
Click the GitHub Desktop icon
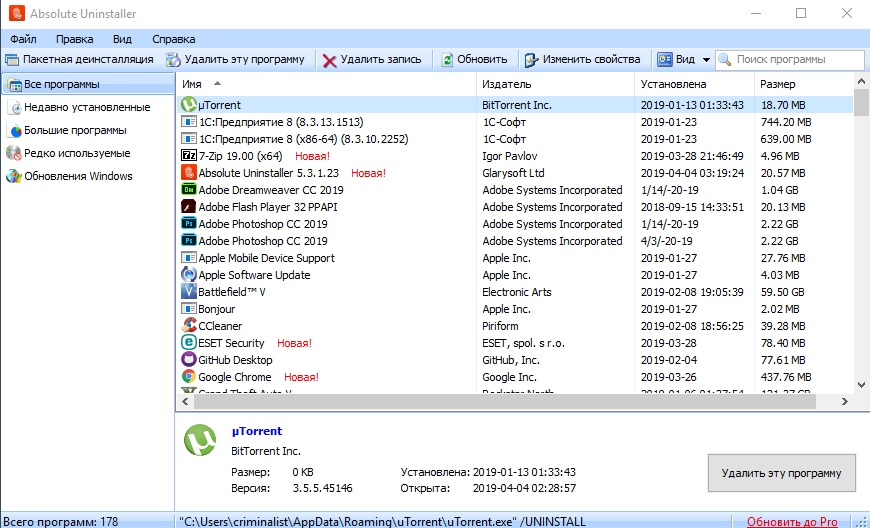(x=189, y=359)
